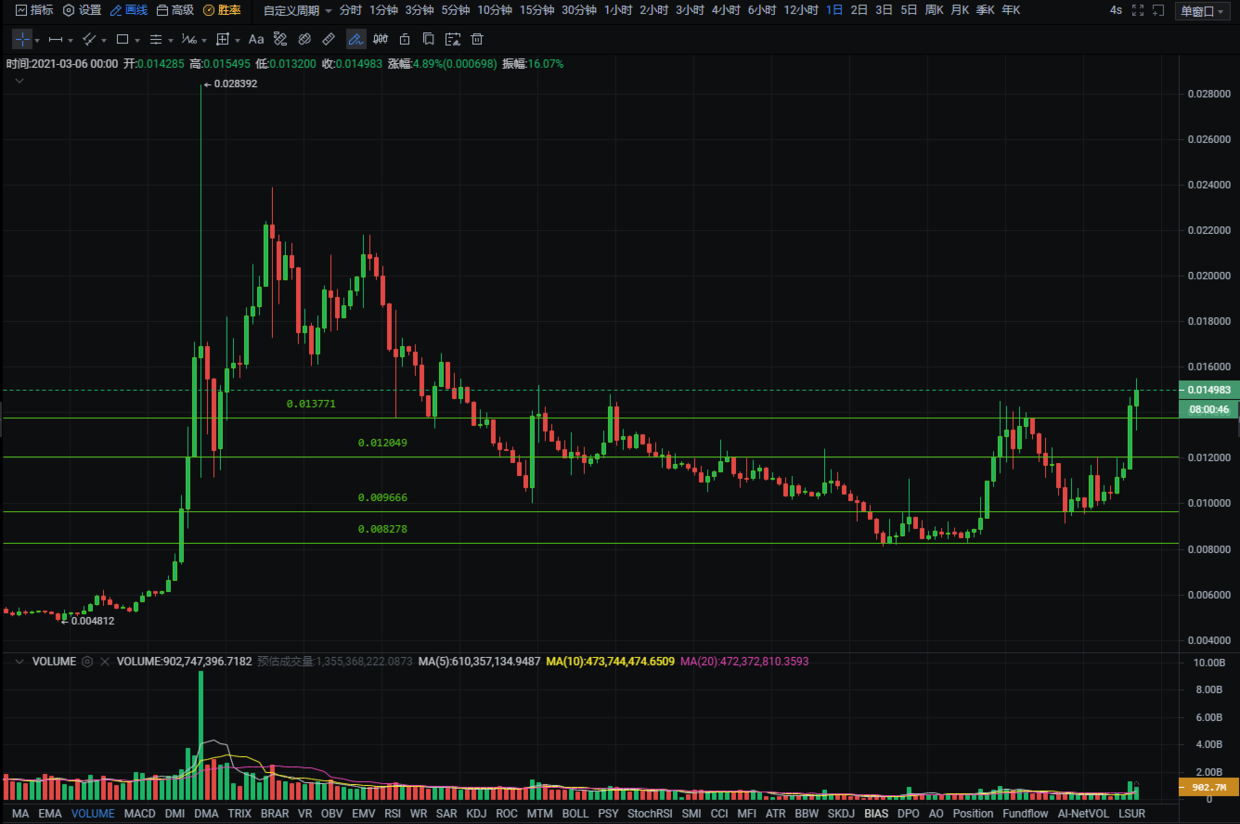The height and width of the screenshot is (824, 1240).
Task: Toggle the RSI indicator
Action: click(x=393, y=814)
